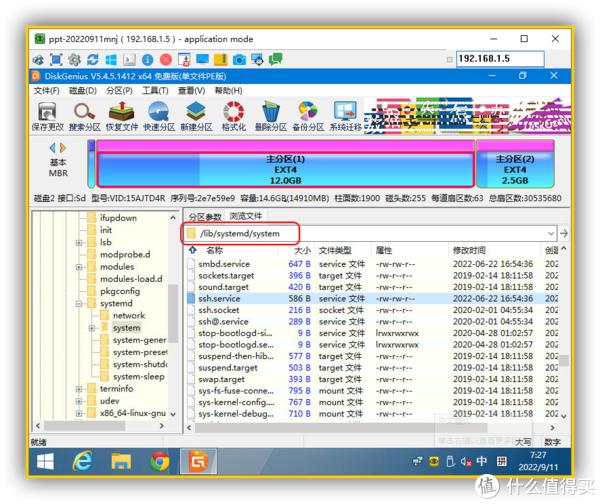The width and height of the screenshot is (600, 504).
Task: Collapse the systemd folder node
Action: click(x=79, y=303)
